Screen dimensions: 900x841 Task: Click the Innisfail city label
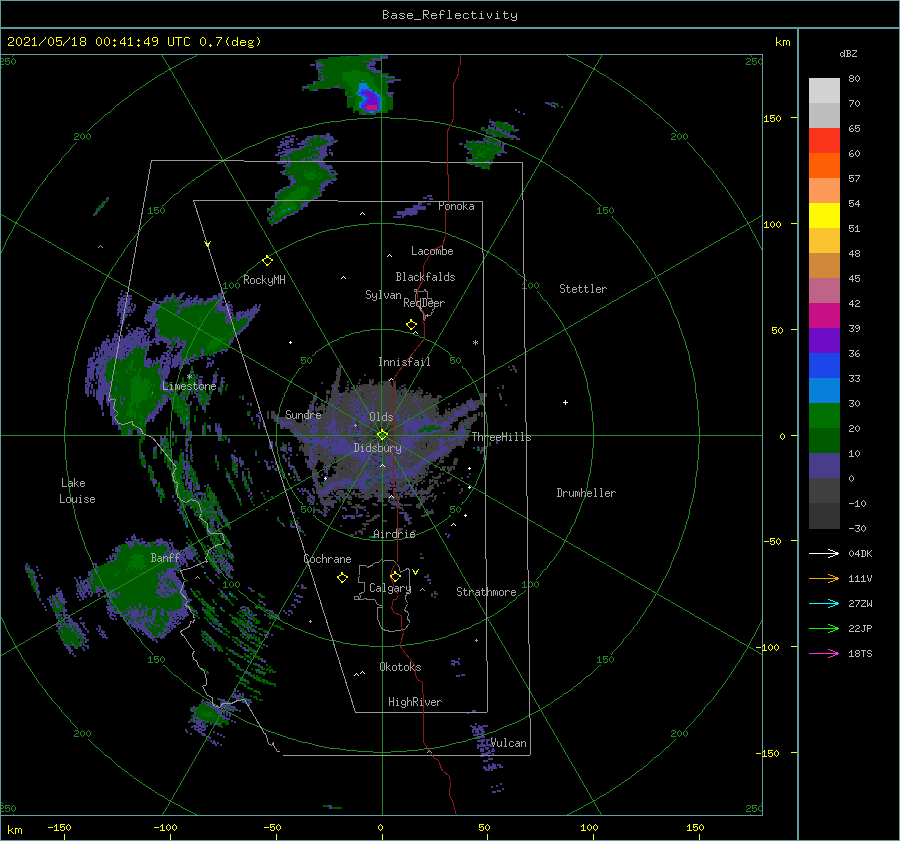(404, 362)
